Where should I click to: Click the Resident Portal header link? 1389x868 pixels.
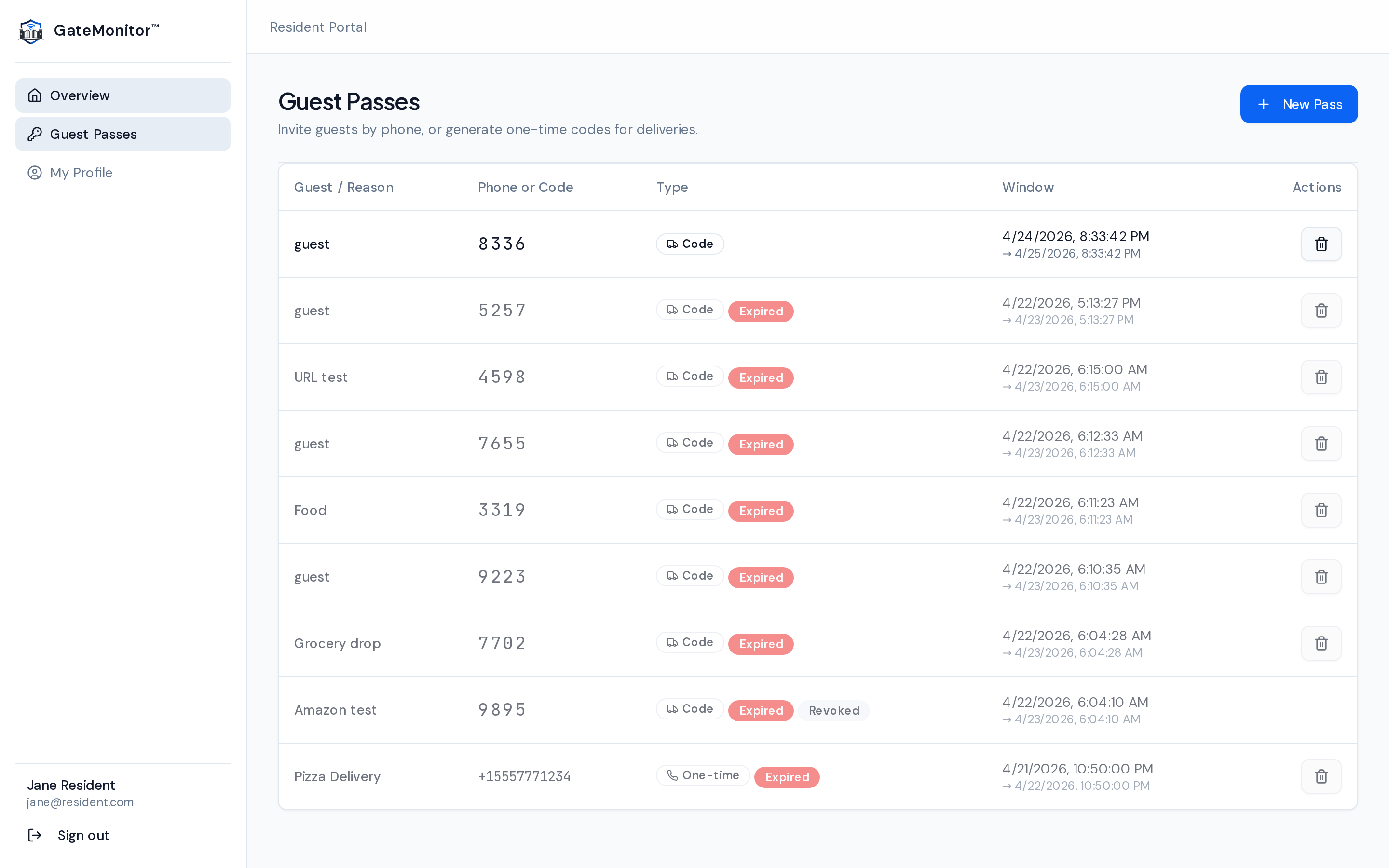(x=318, y=27)
